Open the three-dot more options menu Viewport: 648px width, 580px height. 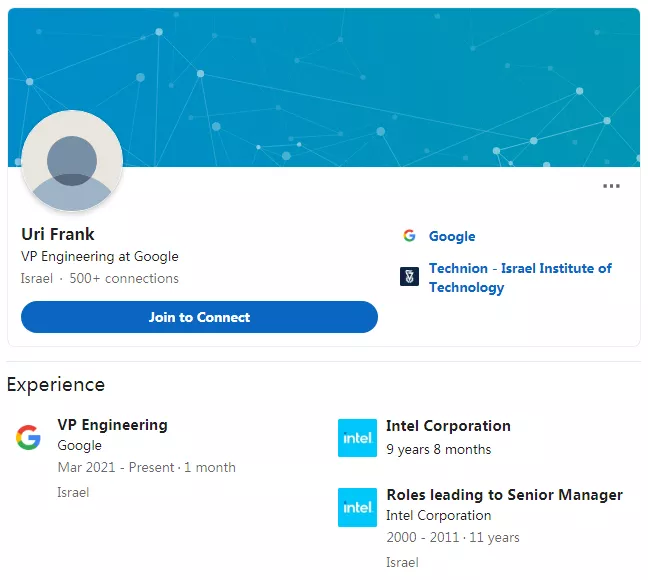(611, 186)
